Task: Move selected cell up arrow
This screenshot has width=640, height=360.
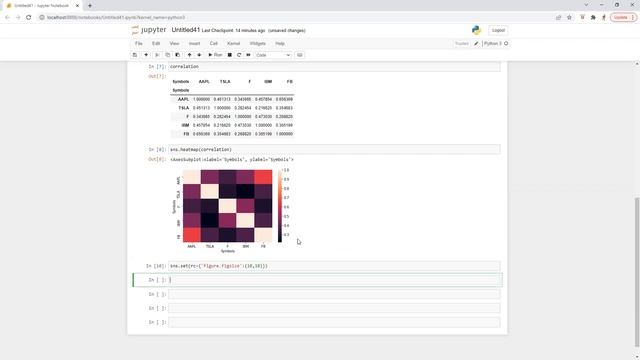Action: [189, 55]
